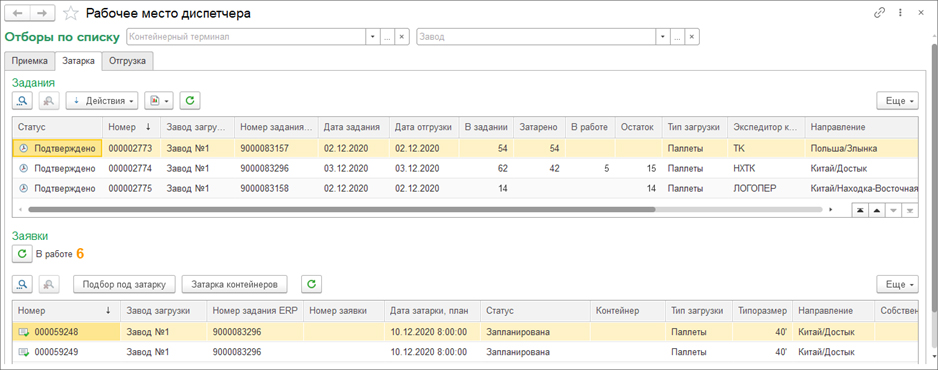The image size is (938, 370).
Task: Click the window's vertical scrollbar
Action: [933, 179]
